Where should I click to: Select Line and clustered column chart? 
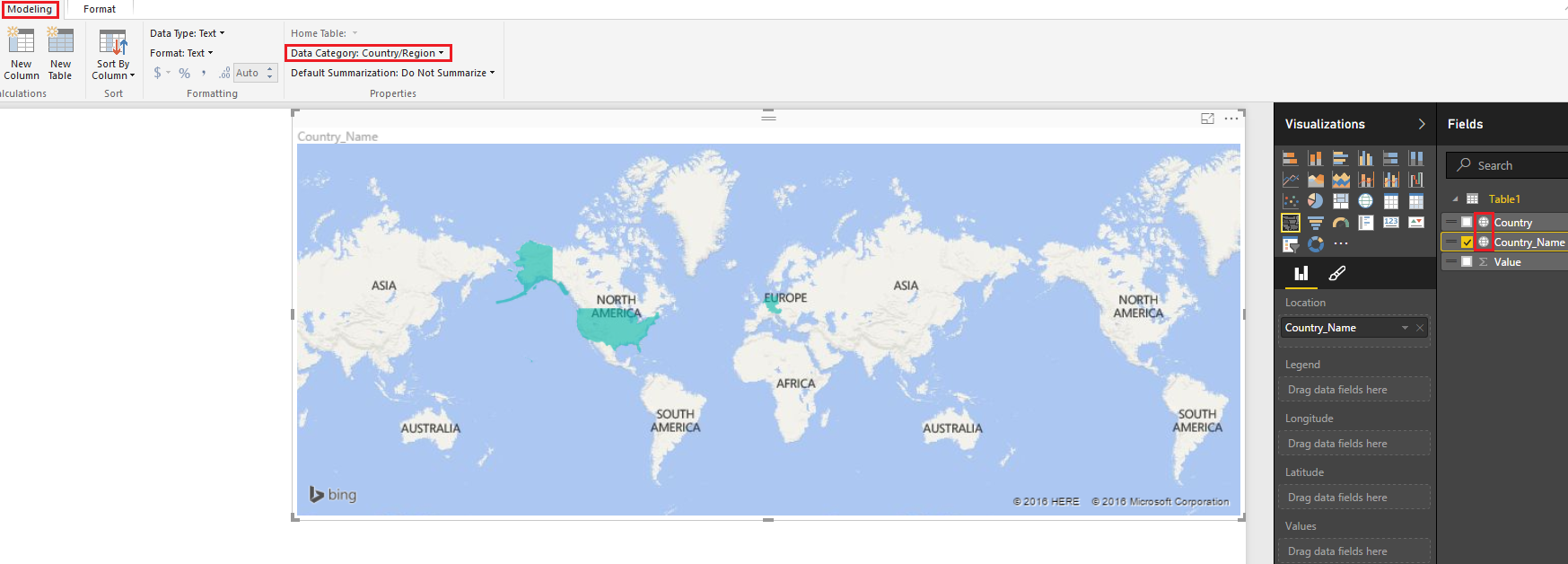coord(1390,180)
